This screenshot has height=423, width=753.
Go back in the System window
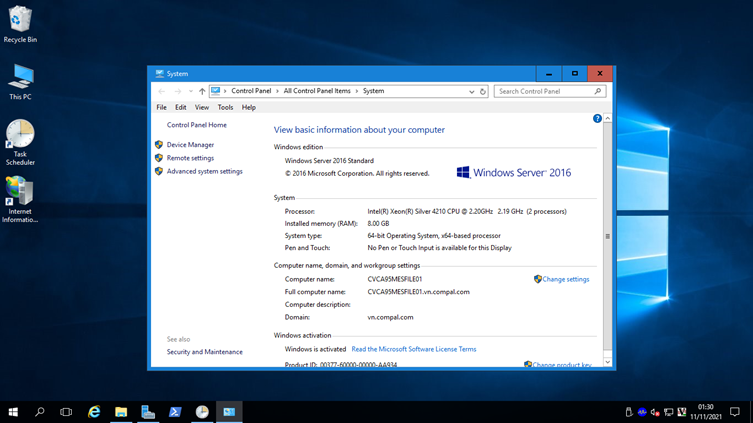pos(162,91)
